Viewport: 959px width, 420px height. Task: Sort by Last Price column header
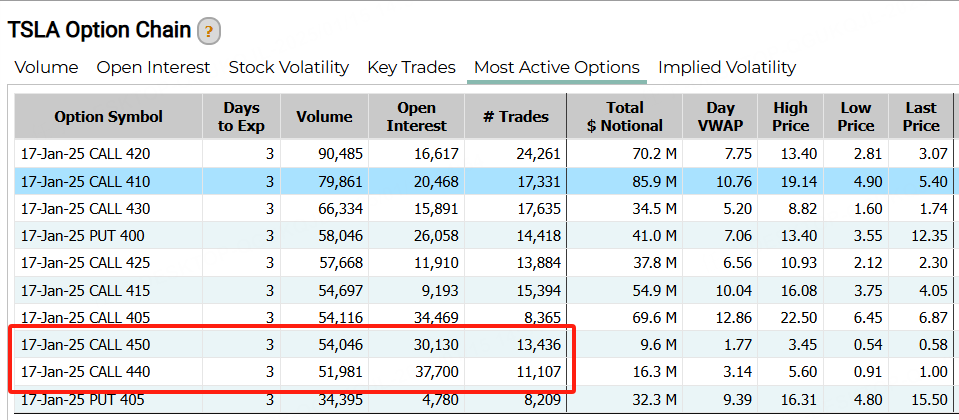921,117
